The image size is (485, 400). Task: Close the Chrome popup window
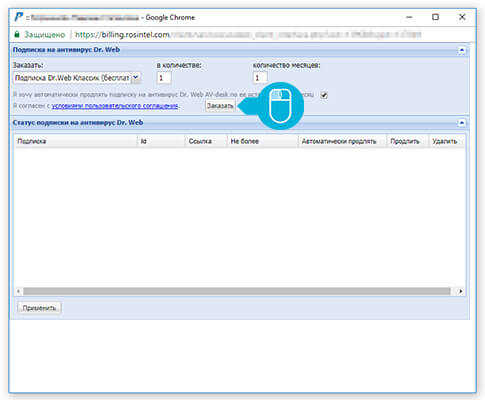(462, 17)
